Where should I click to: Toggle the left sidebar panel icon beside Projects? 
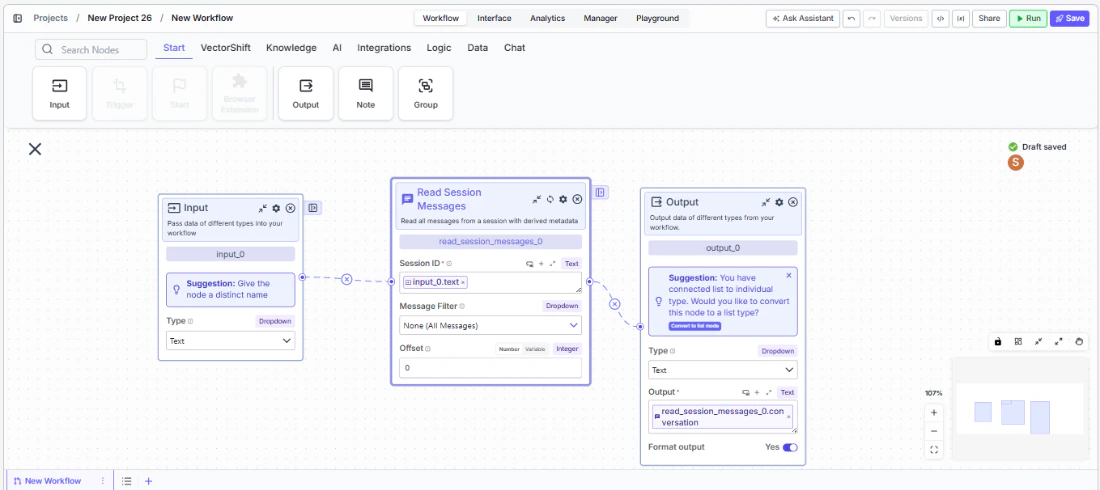18,18
